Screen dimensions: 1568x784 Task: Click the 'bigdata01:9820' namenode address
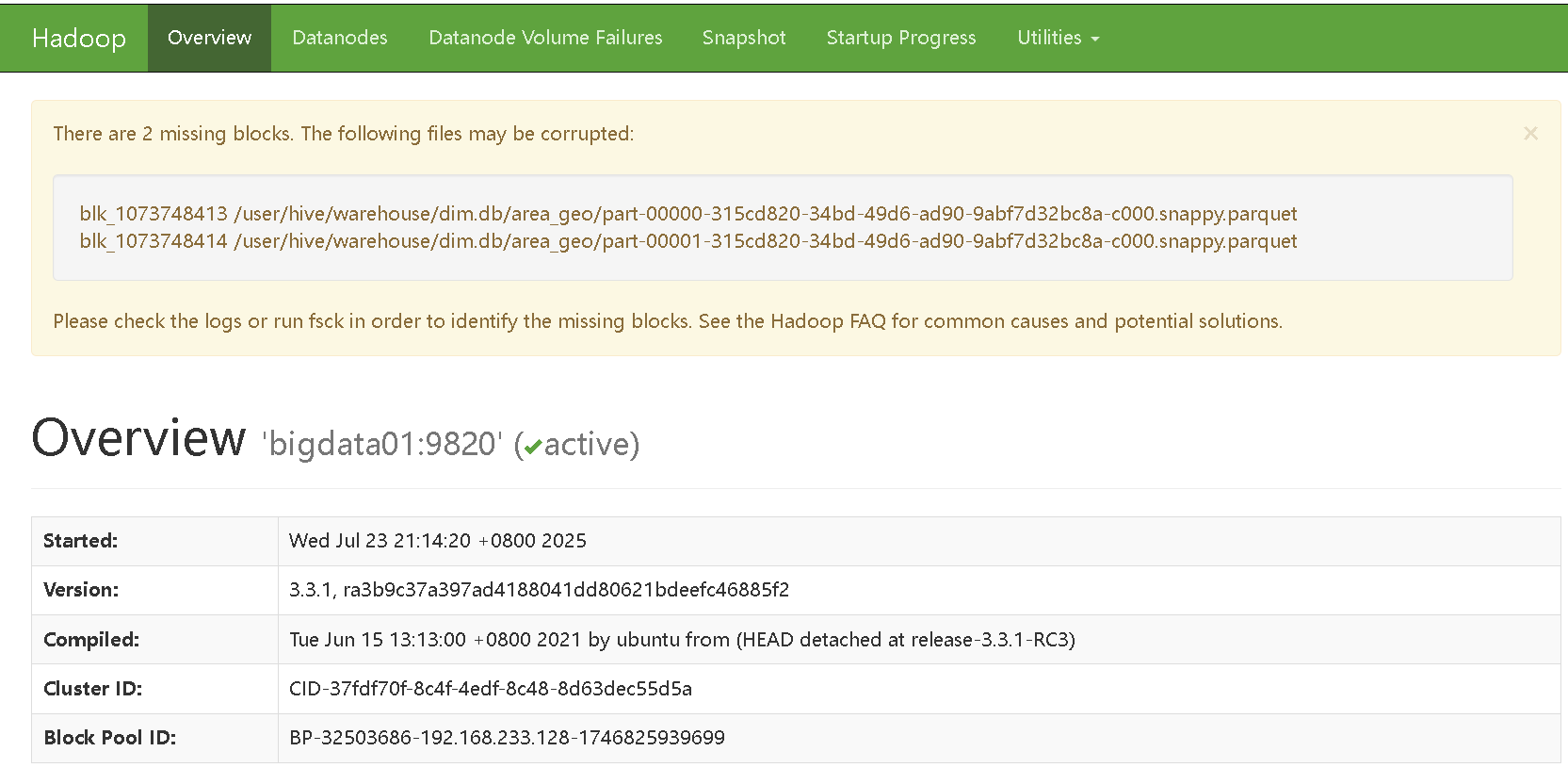click(382, 444)
